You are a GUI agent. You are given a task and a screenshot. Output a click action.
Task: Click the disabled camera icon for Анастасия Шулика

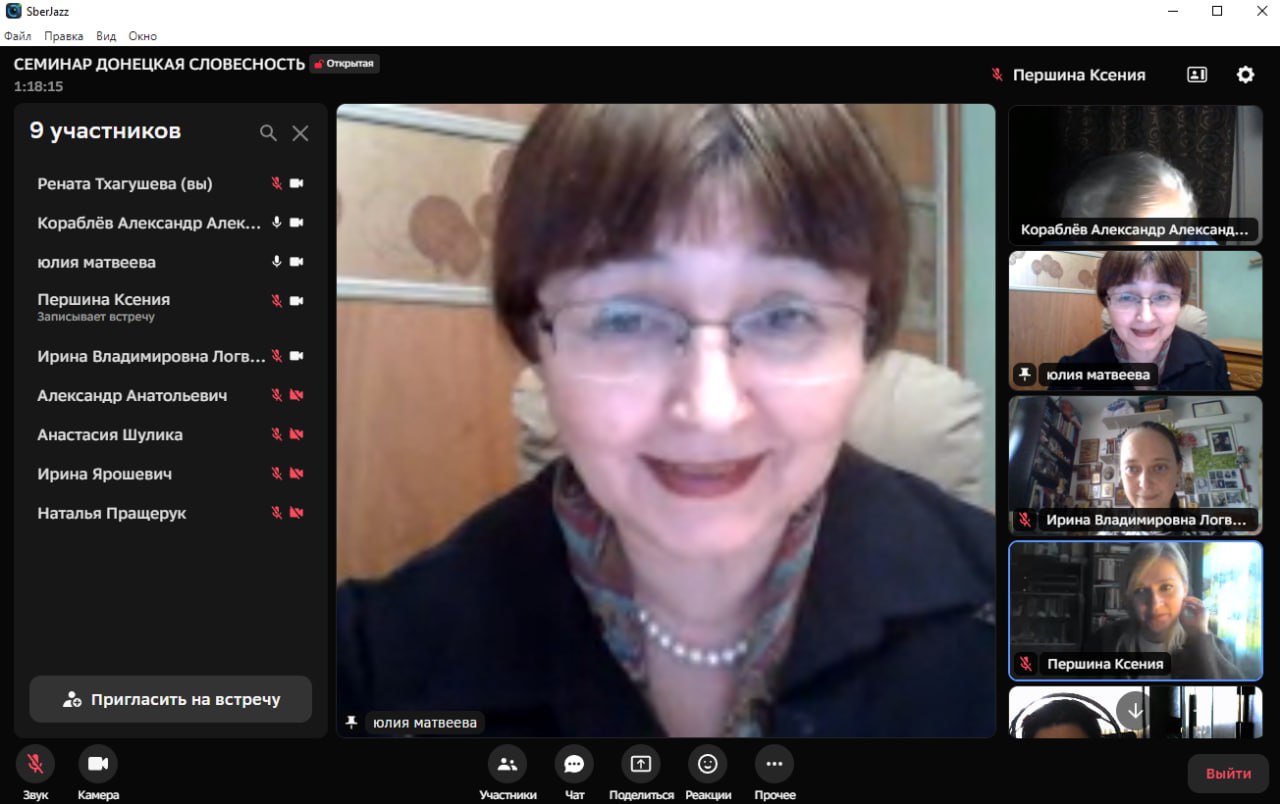pos(296,434)
